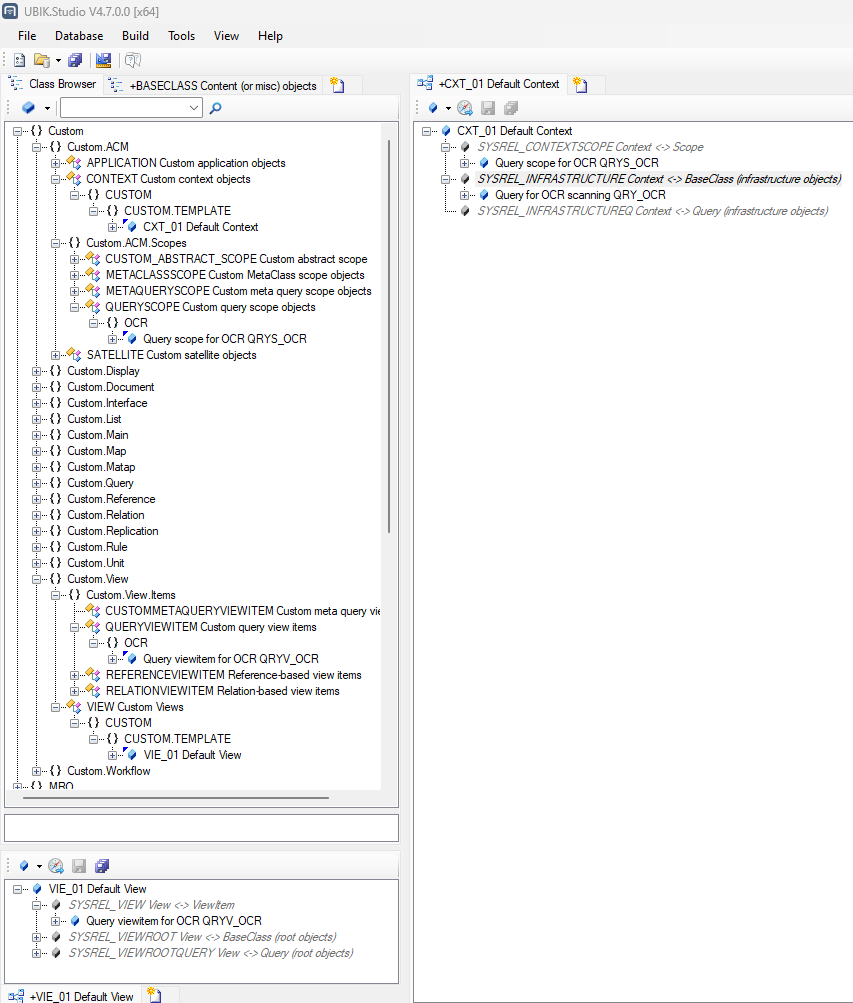Open the Class Browser search combo box
The width and height of the screenshot is (853, 1003).
[194, 108]
